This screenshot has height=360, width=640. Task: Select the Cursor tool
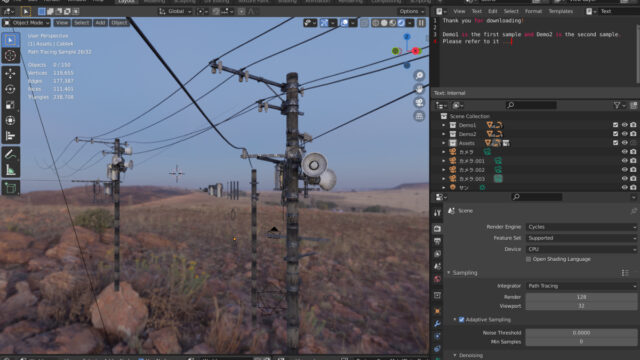[10, 56]
